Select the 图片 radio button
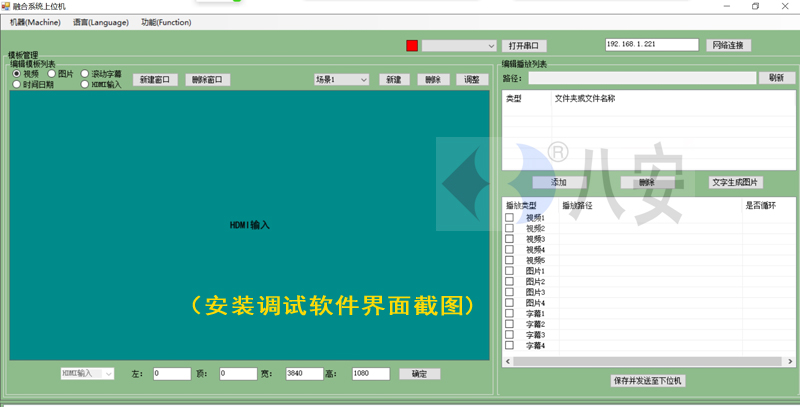The image size is (800, 407). pyautogui.click(x=52, y=74)
